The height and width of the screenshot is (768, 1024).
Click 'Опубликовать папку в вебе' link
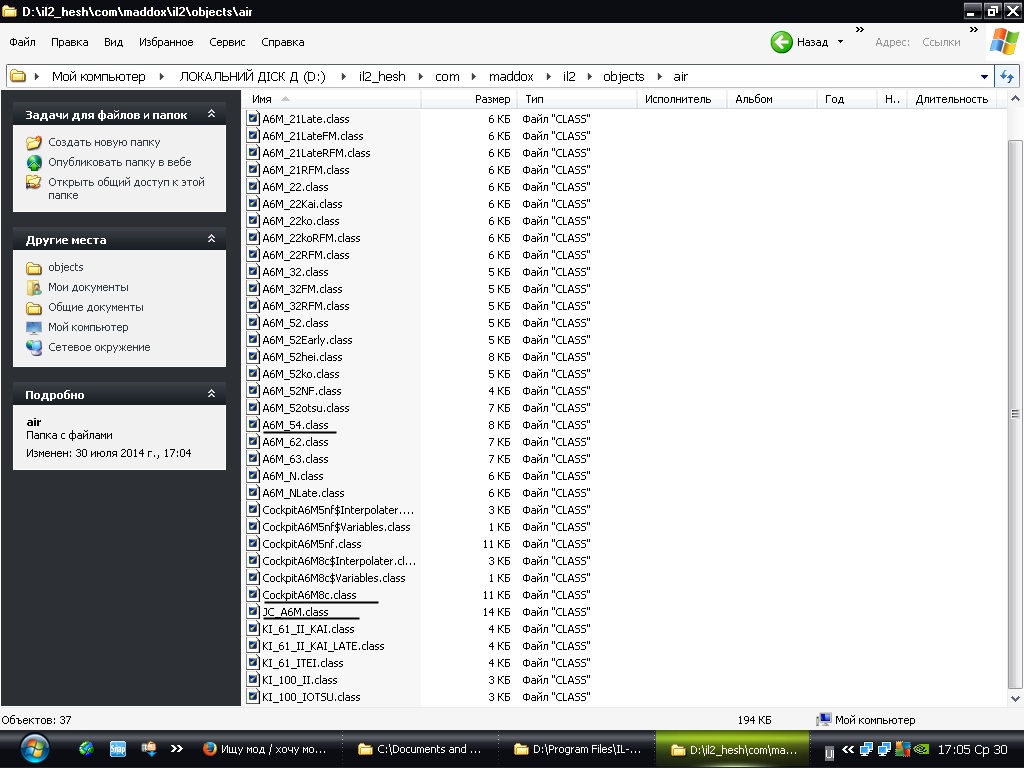(x=120, y=162)
